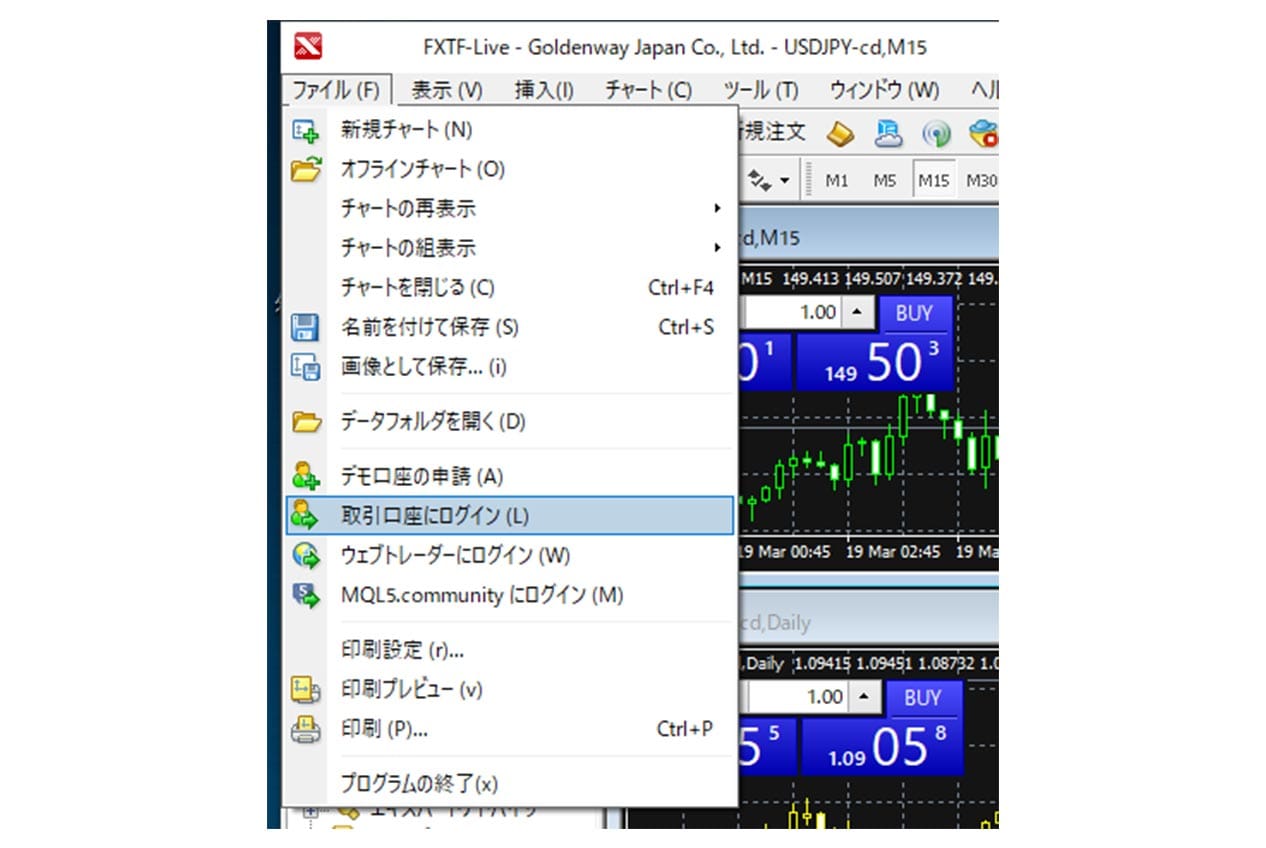Click the gold book icon in toolbar
The height and width of the screenshot is (848, 1266).
click(839, 132)
